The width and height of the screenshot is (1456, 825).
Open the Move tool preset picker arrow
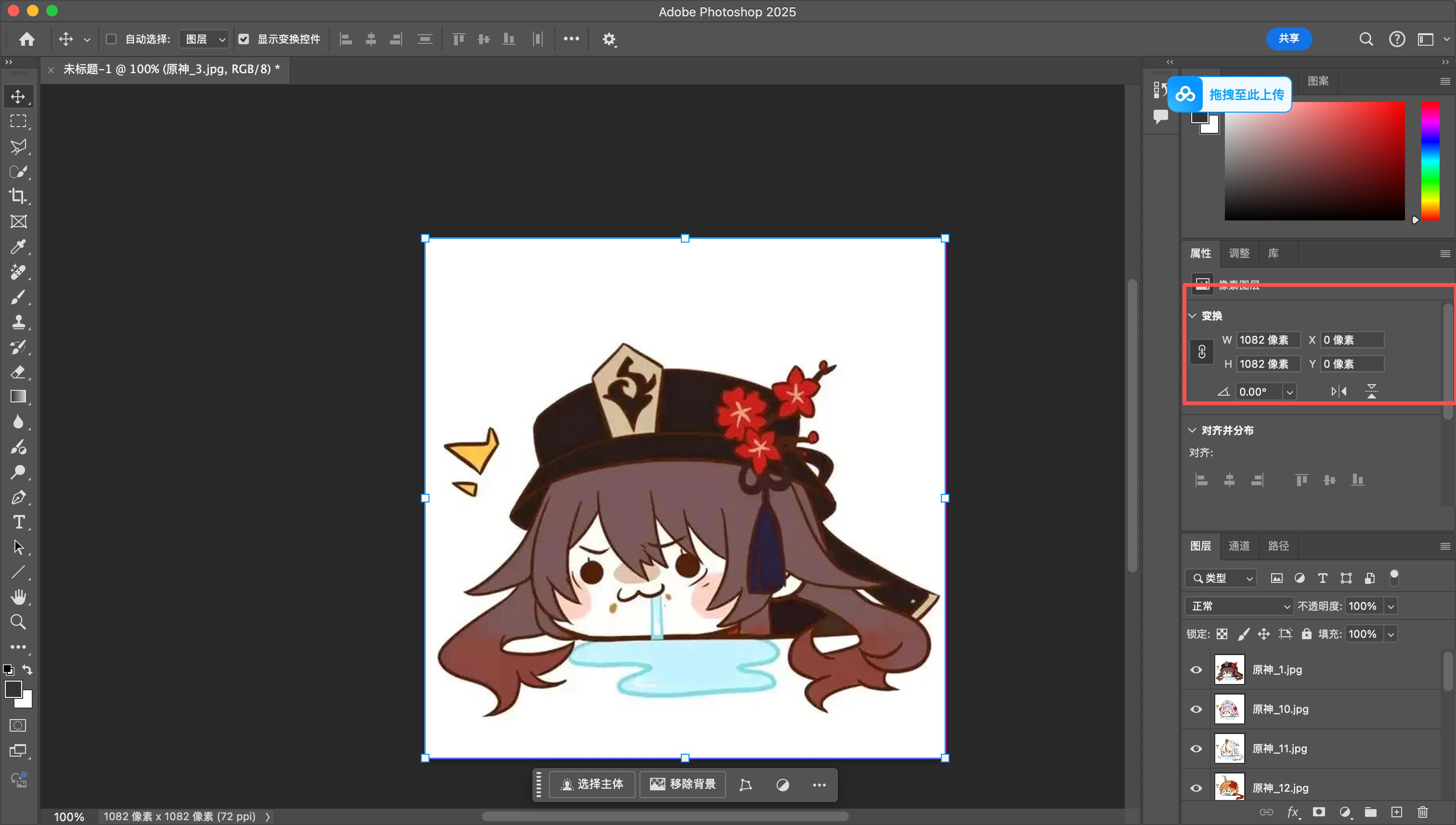pos(87,39)
